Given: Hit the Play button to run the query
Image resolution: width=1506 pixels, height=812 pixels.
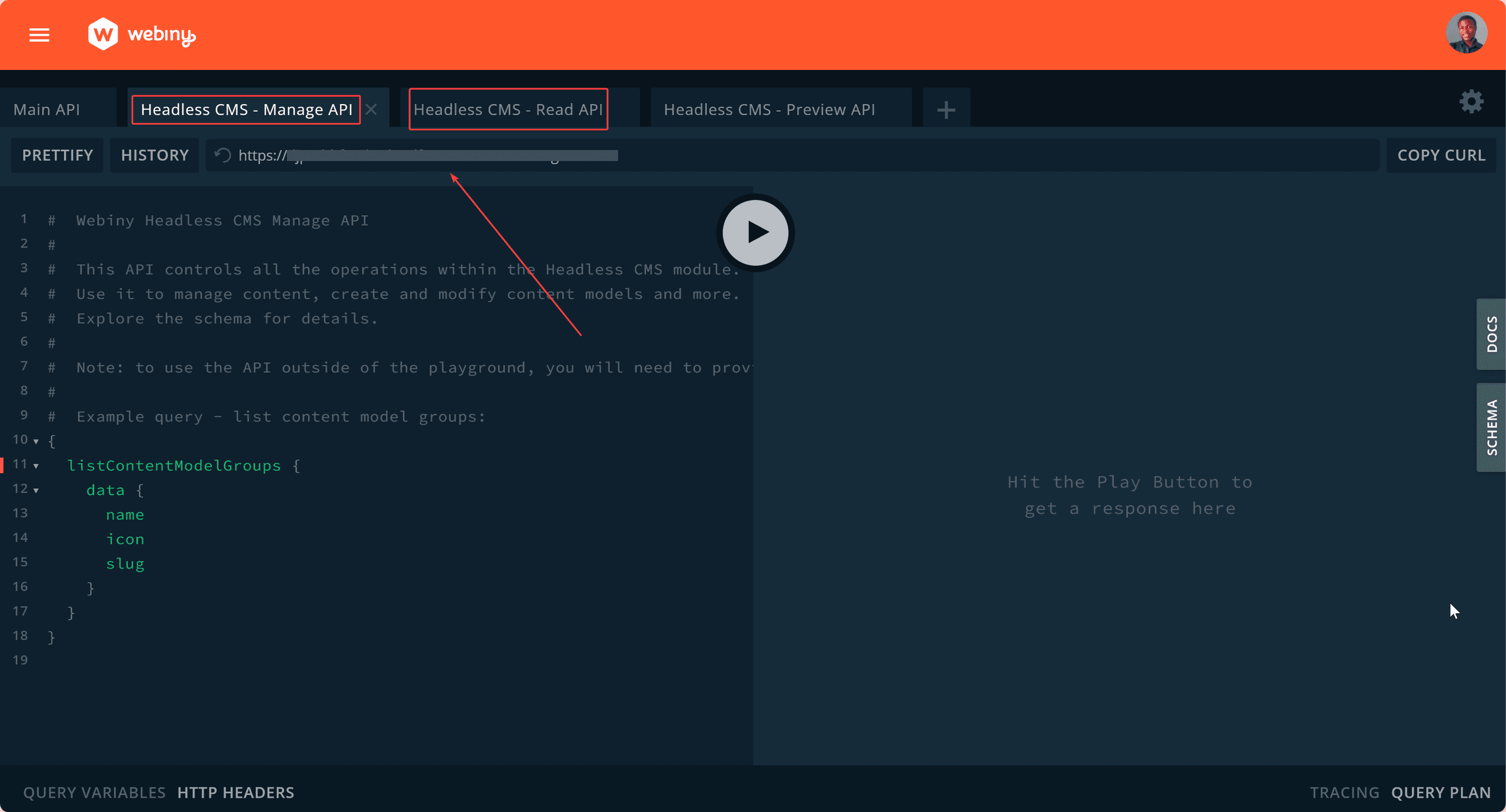Looking at the screenshot, I should coord(755,232).
